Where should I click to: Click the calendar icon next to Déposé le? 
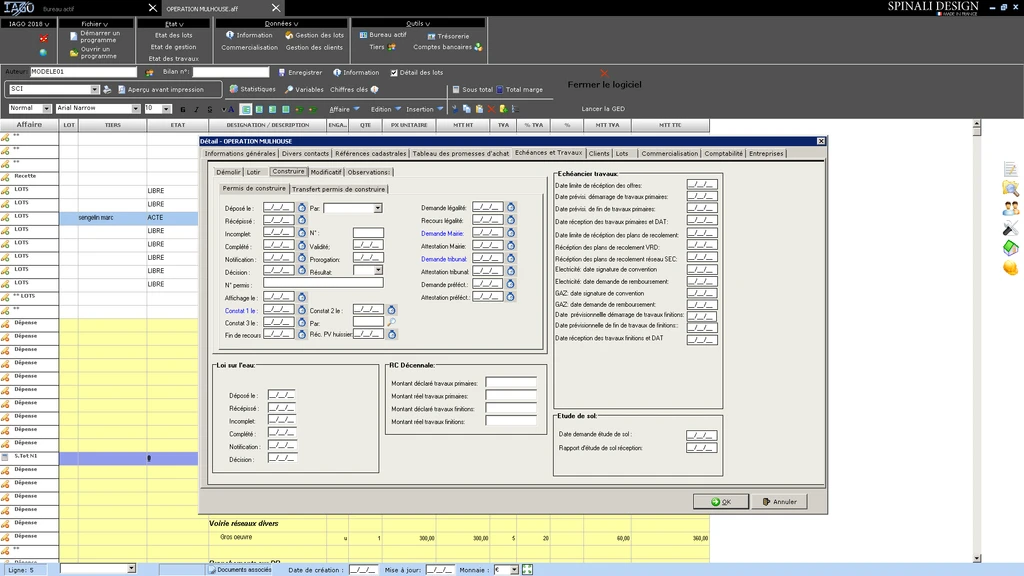point(302,208)
